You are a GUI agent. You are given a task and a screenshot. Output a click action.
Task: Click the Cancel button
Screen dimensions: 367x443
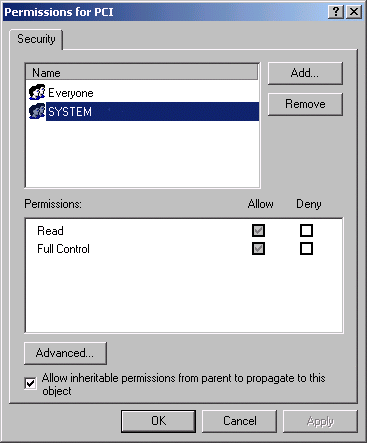click(x=239, y=421)
